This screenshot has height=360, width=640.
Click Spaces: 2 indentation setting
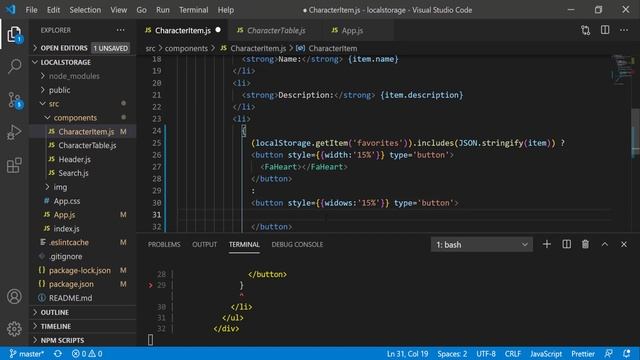point(452,353)
